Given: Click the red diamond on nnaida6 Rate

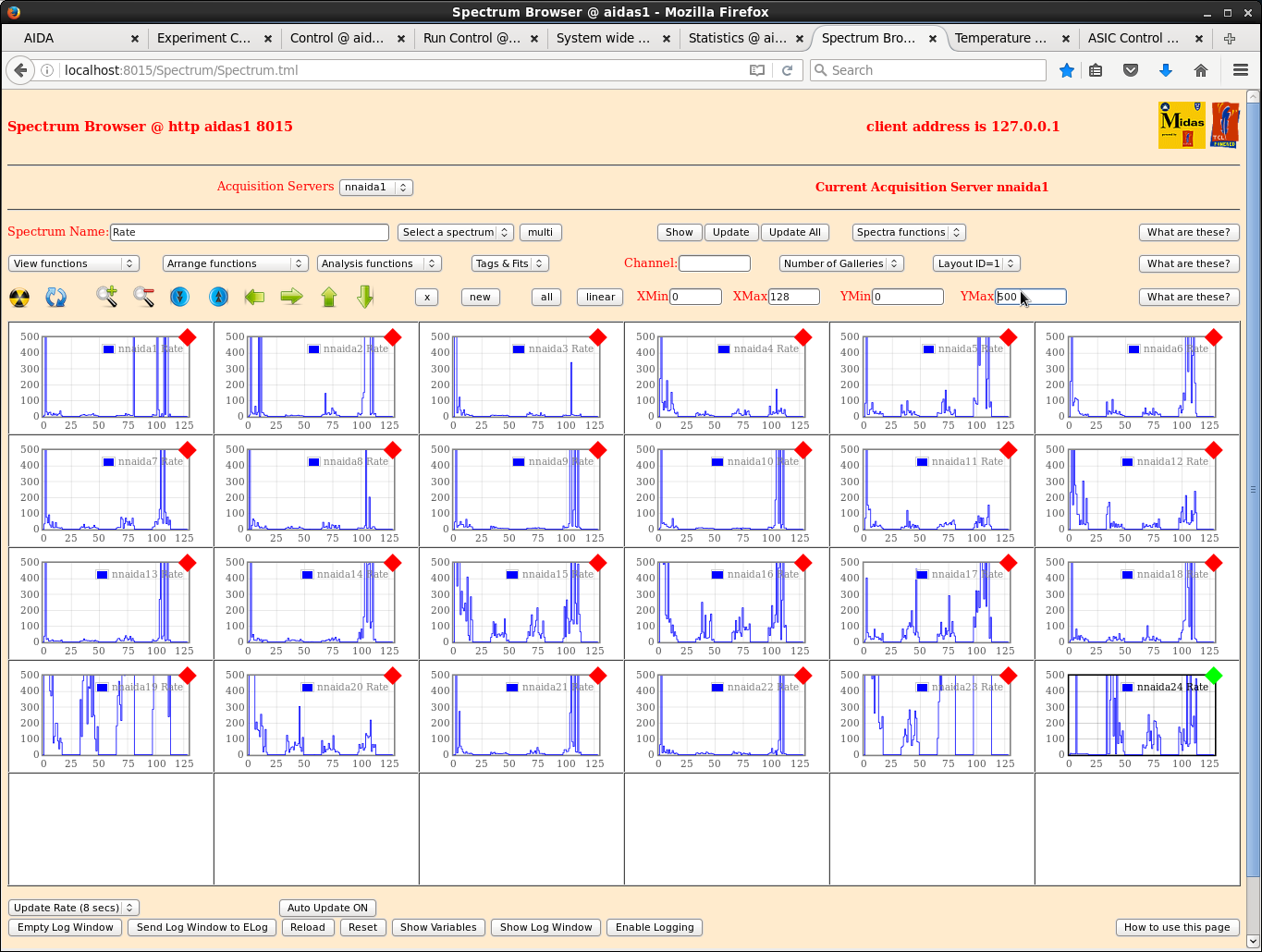Looking at the screenshot, I should pyautogui.click(x=1214, y=337).
